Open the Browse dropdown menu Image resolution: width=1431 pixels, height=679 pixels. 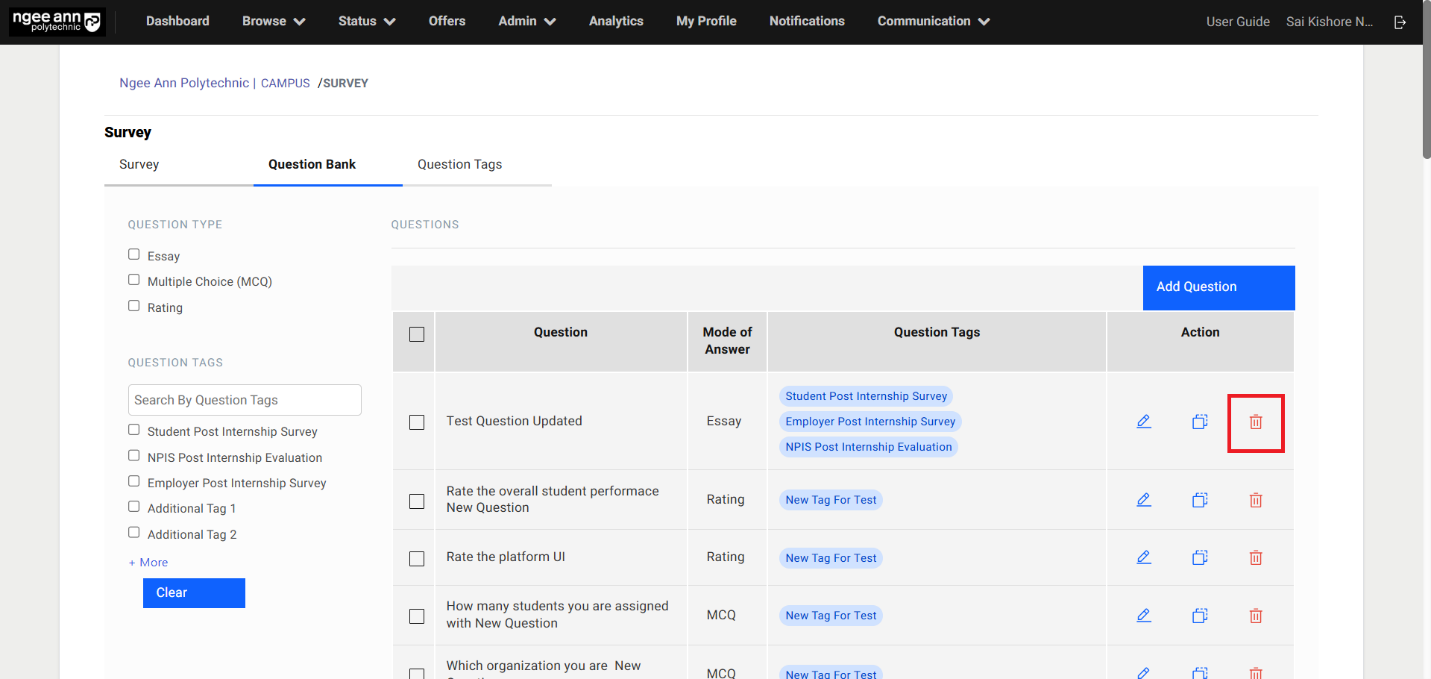click(x=273, y=21)
